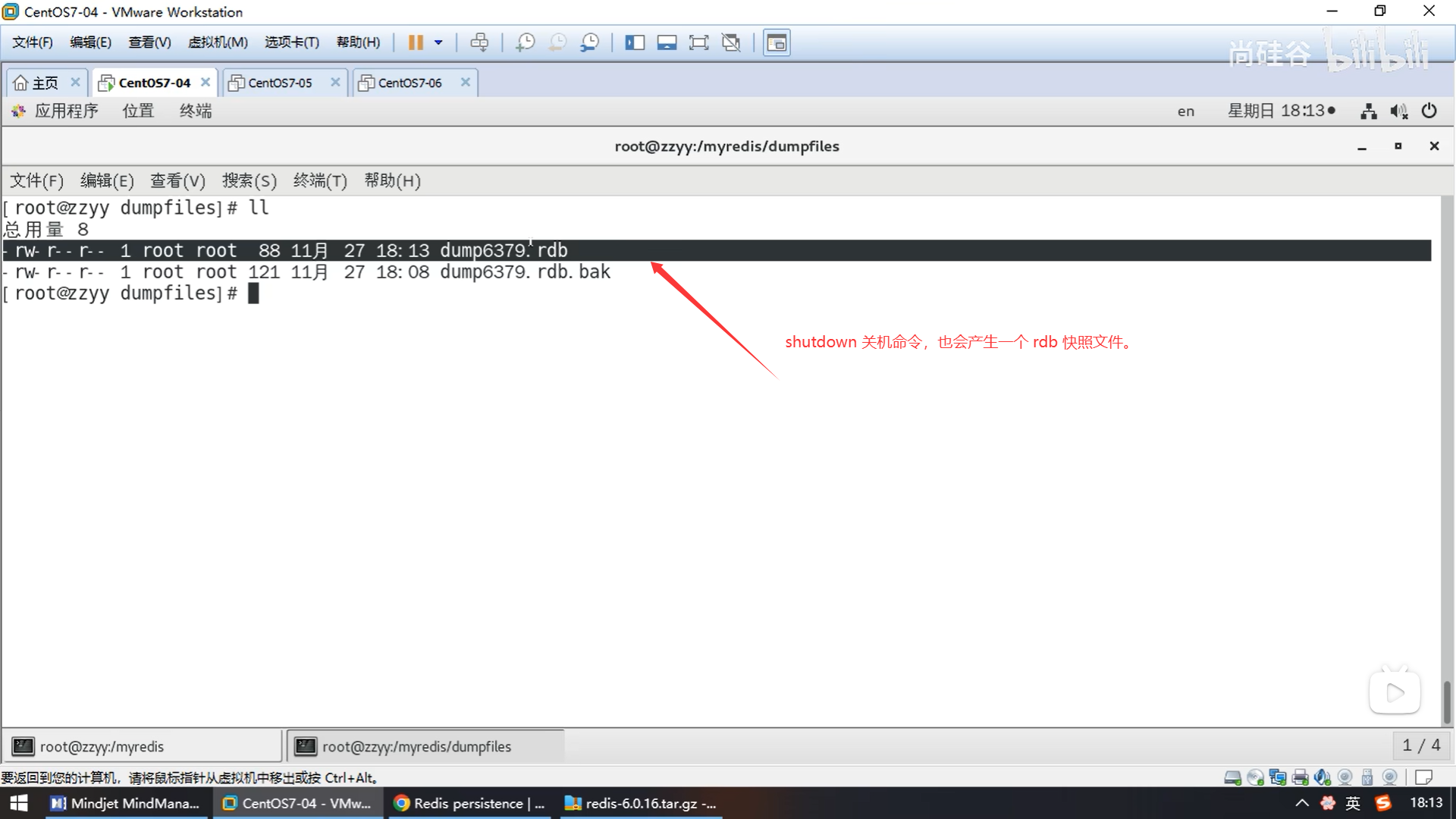Open the terminal 搜索(S) menu
This screenshot has width=1456, height=819.
tap(249, 180)
